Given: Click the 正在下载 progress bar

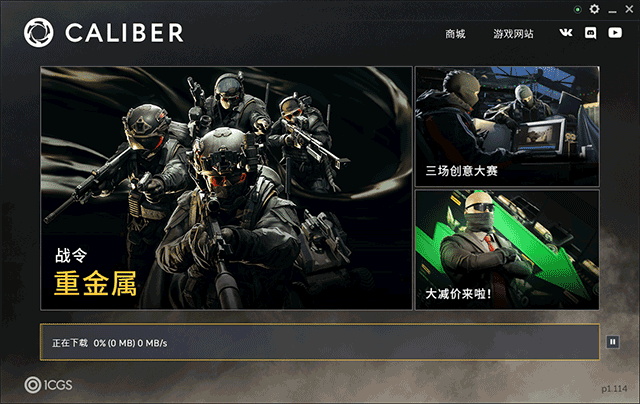Looking at the screenshot, I should click(320, 342).
